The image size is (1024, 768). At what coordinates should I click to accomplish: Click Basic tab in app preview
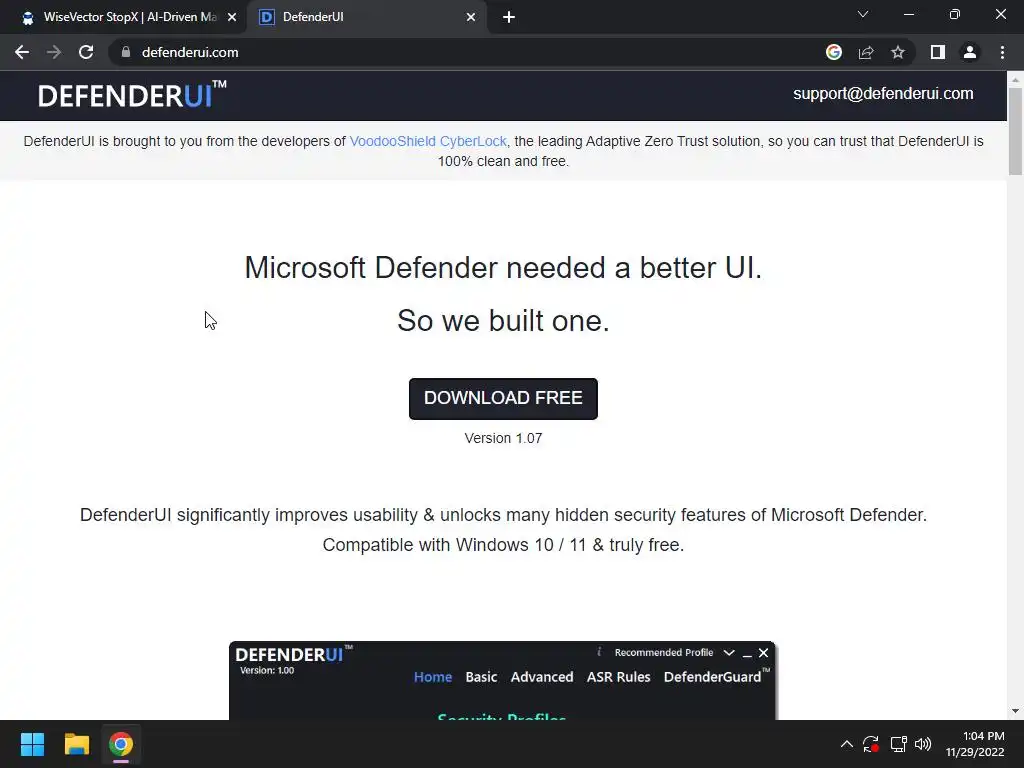(481, 677)
